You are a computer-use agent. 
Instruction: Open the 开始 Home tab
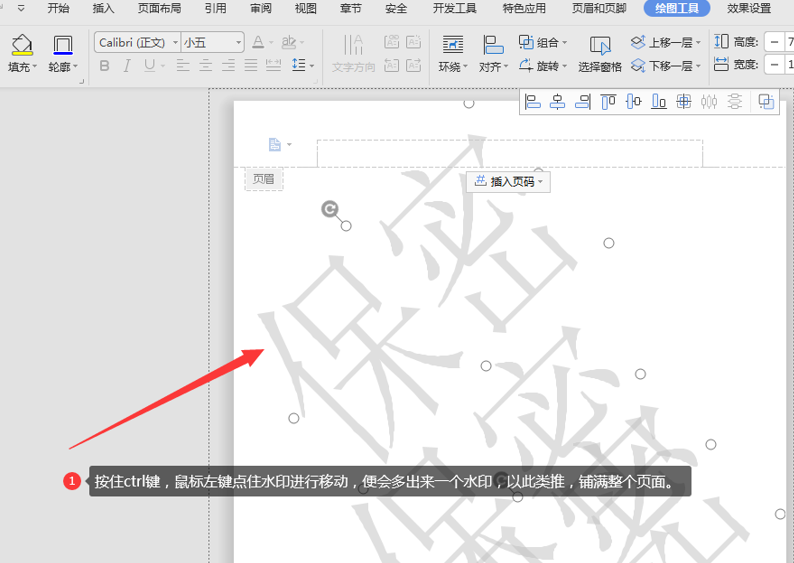(x=58, y=8)
